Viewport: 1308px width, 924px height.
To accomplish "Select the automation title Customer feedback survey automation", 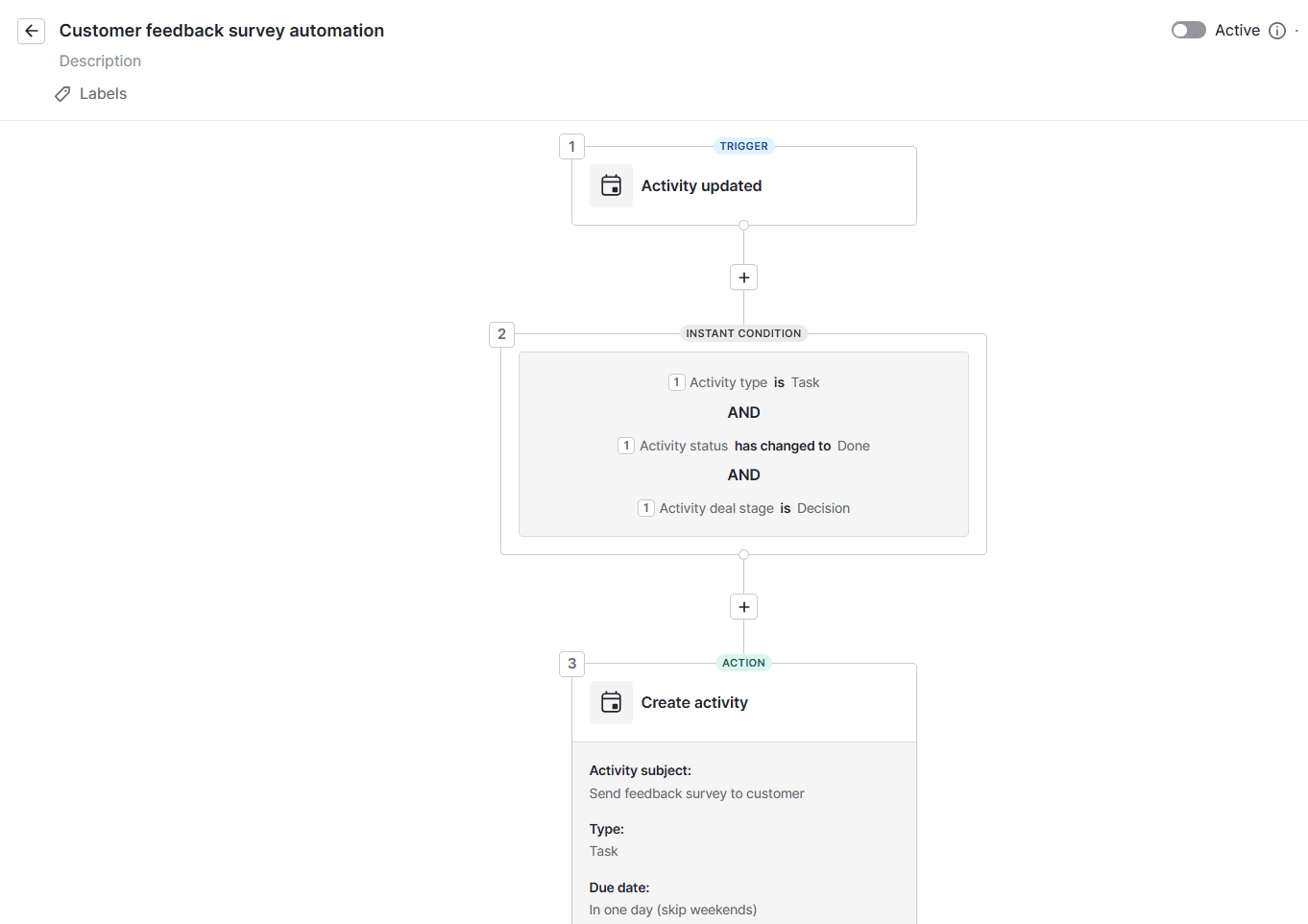I will pyautogui.click(x=221, y=30).
